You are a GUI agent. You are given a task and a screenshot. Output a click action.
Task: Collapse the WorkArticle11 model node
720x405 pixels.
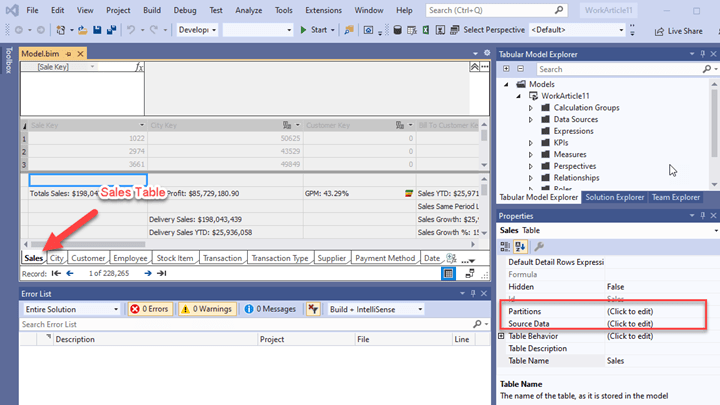click(518, 96)
